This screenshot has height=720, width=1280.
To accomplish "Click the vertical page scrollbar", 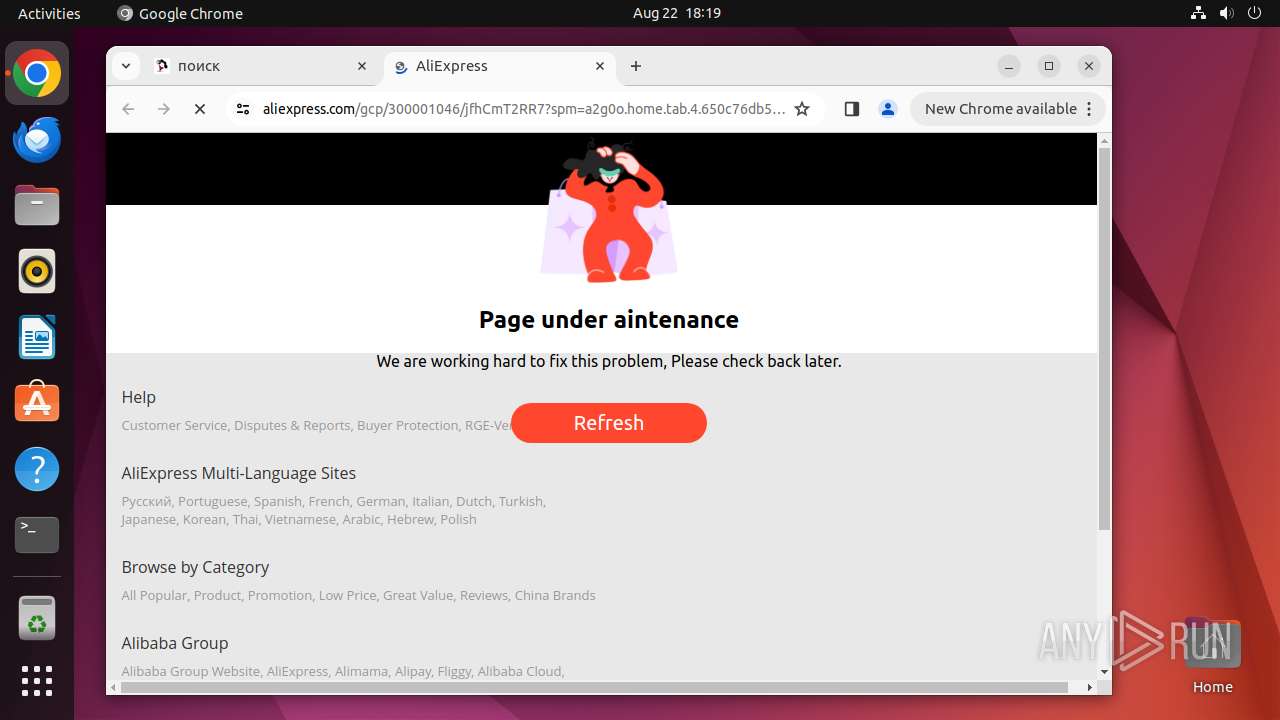I will [1104, 340].
